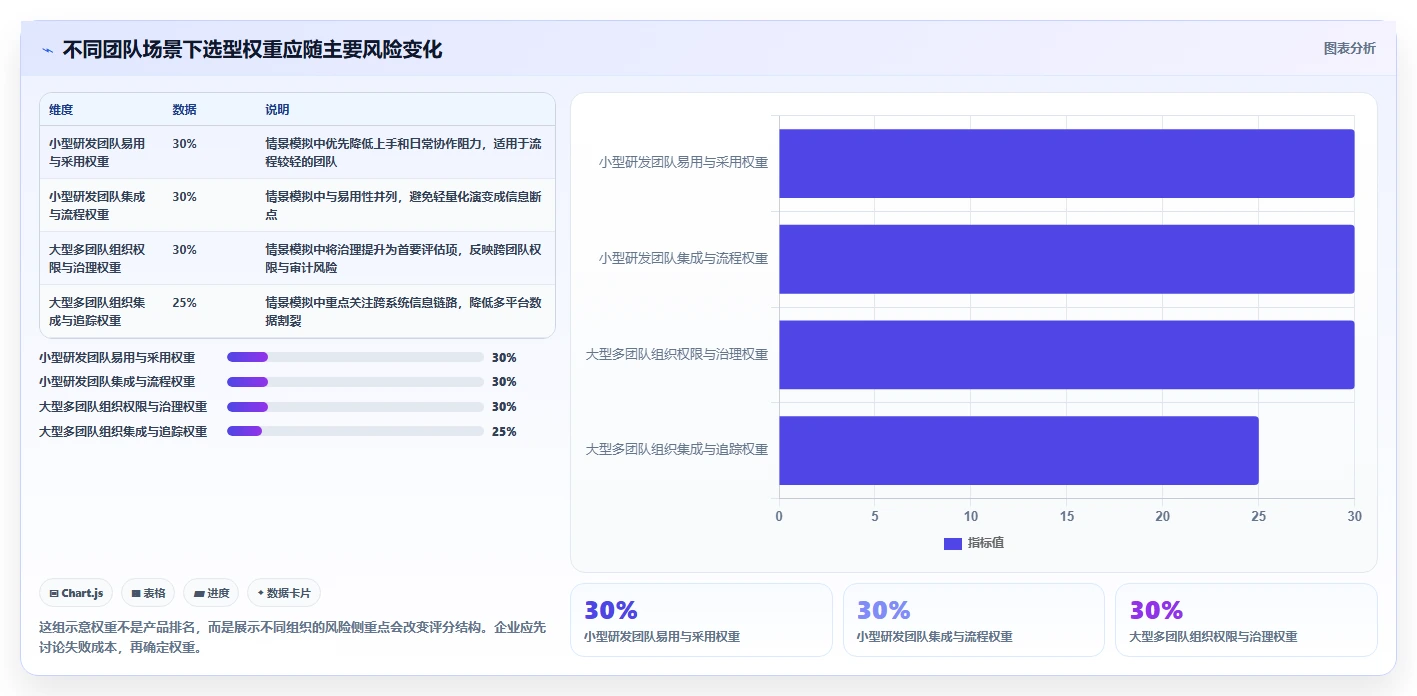Click table cell 大型多团队组织权限与治理权重
This screenshot has width=1417, height=696.
point(97,258)
